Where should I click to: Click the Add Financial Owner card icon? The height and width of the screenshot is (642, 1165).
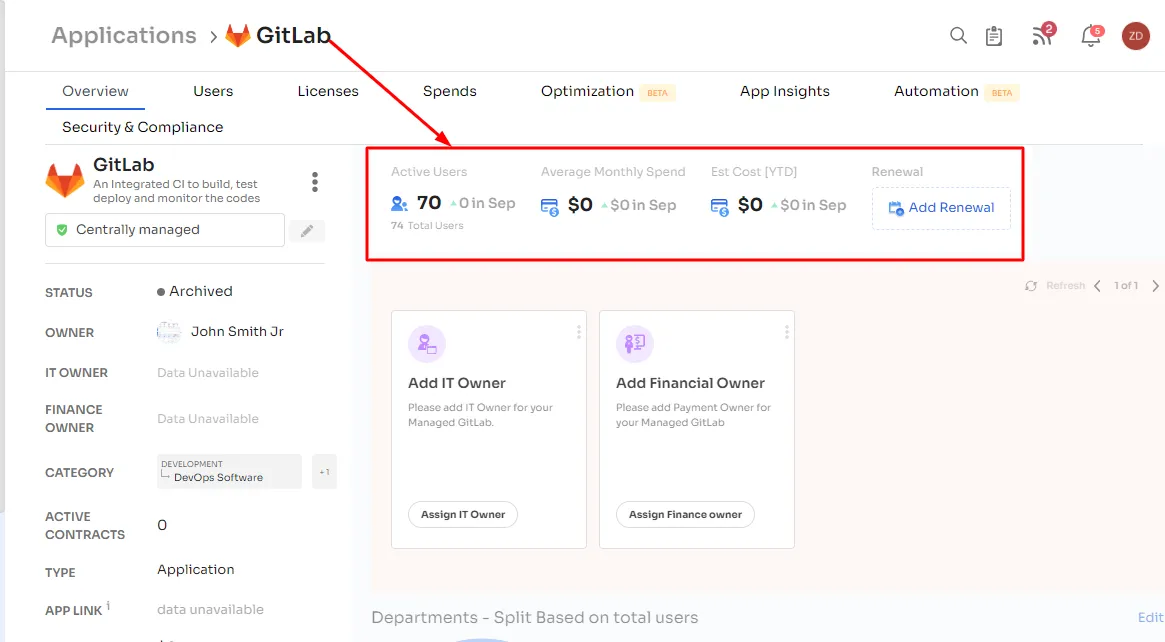635,343
